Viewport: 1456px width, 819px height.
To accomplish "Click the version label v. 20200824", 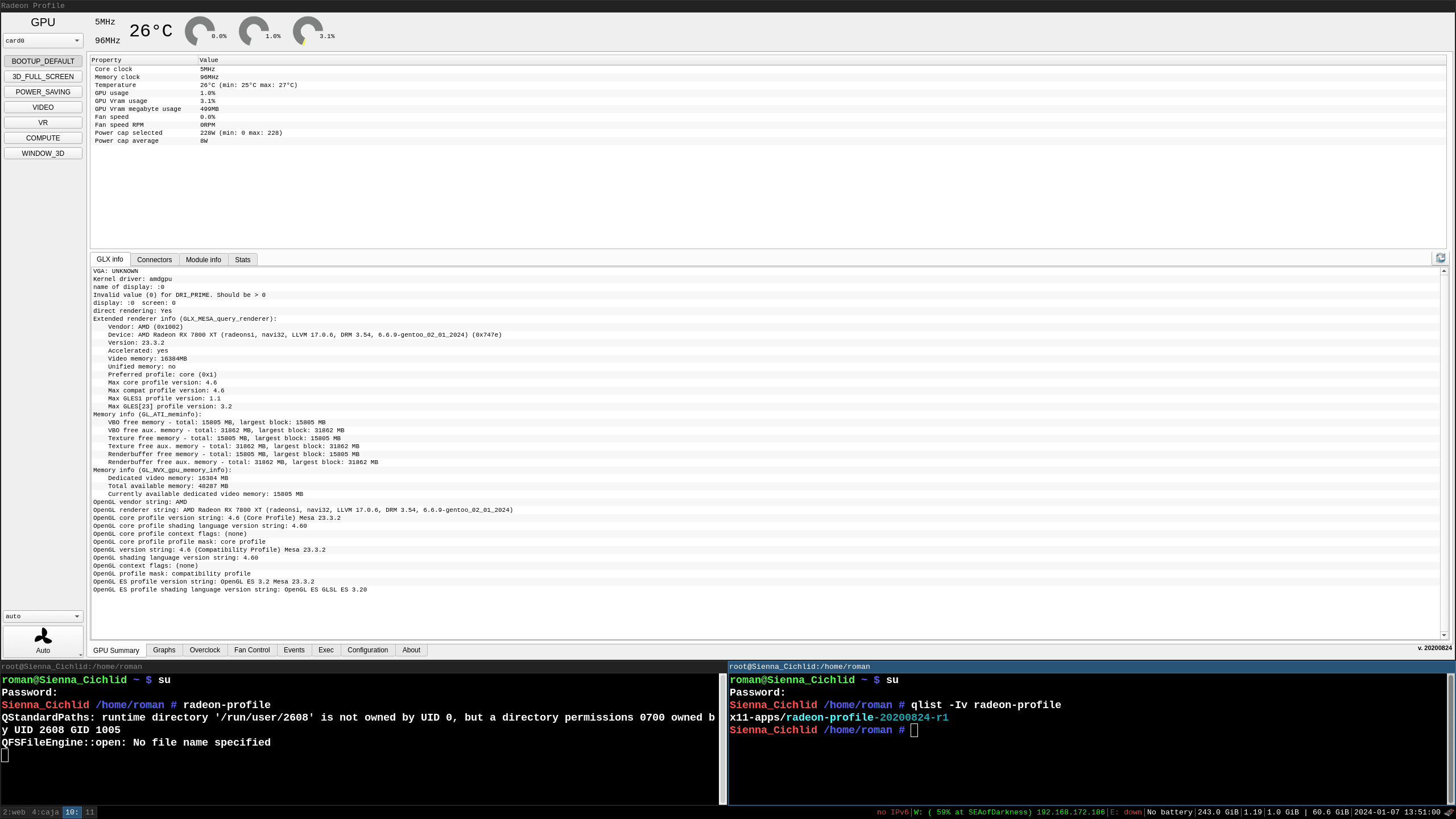I will 1434,648.
